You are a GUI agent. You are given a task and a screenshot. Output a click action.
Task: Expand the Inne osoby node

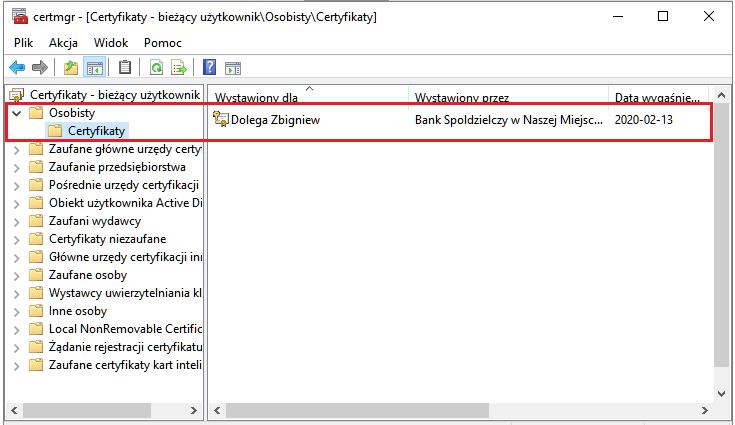point(16,312)
